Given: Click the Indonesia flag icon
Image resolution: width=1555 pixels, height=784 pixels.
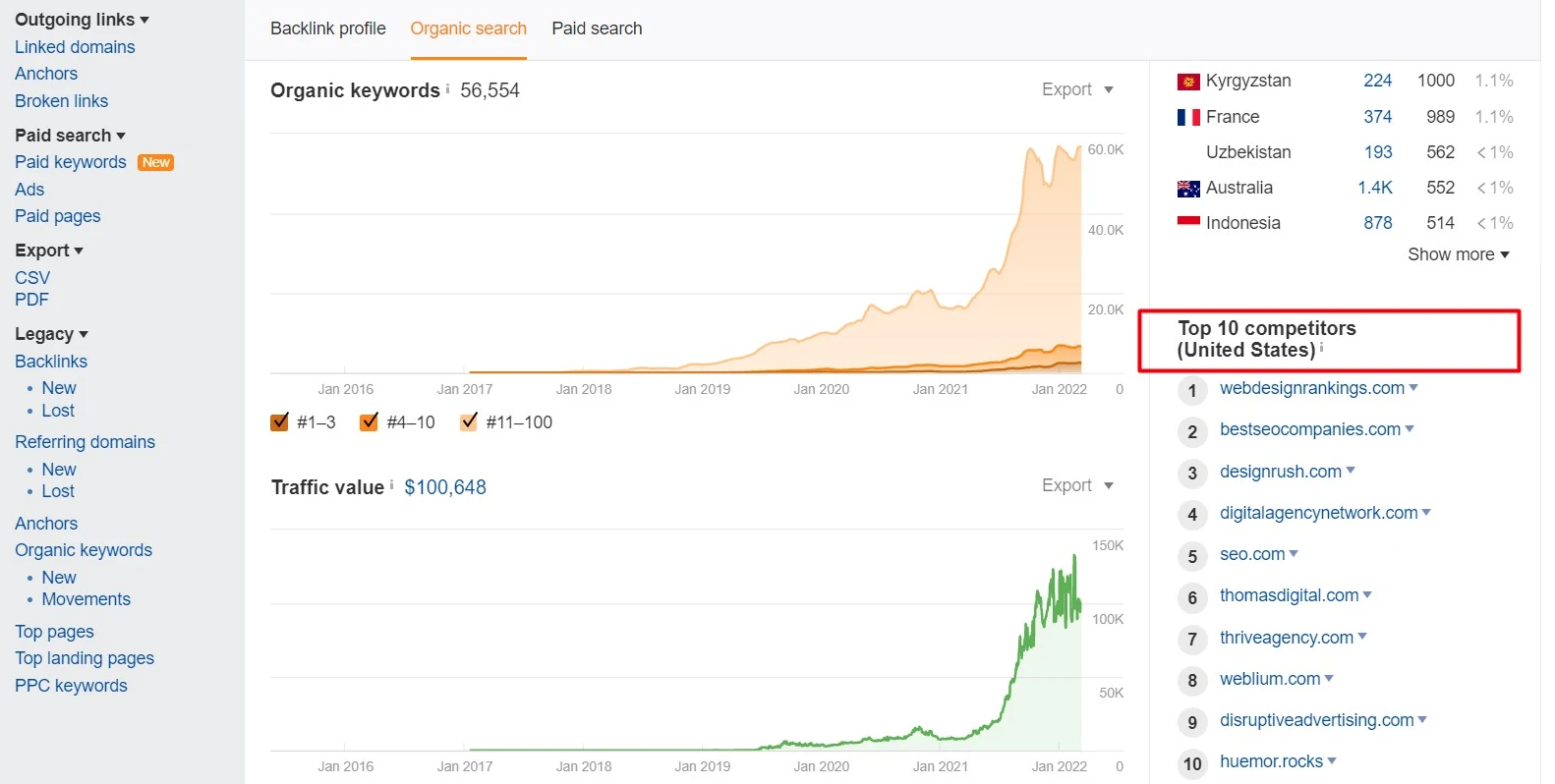Looking at the screenshot, I should pyautogui.click(x=1188, y=222).
